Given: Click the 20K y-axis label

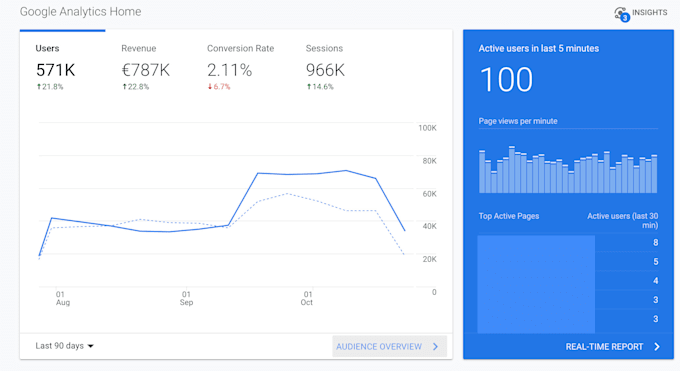Looking at the screenshot, I should click(x=429, y=259).
